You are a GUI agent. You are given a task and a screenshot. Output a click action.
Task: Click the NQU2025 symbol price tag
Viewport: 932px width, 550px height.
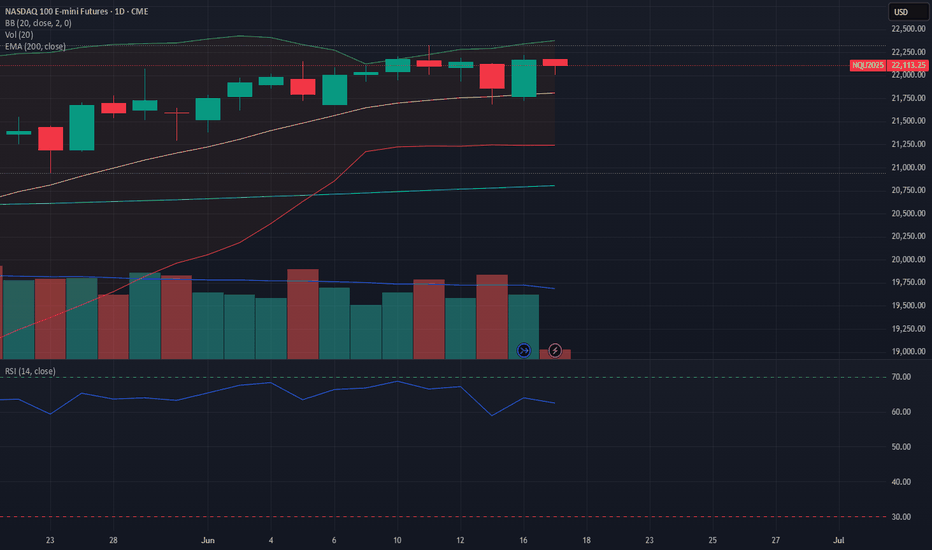coord(868,65)
